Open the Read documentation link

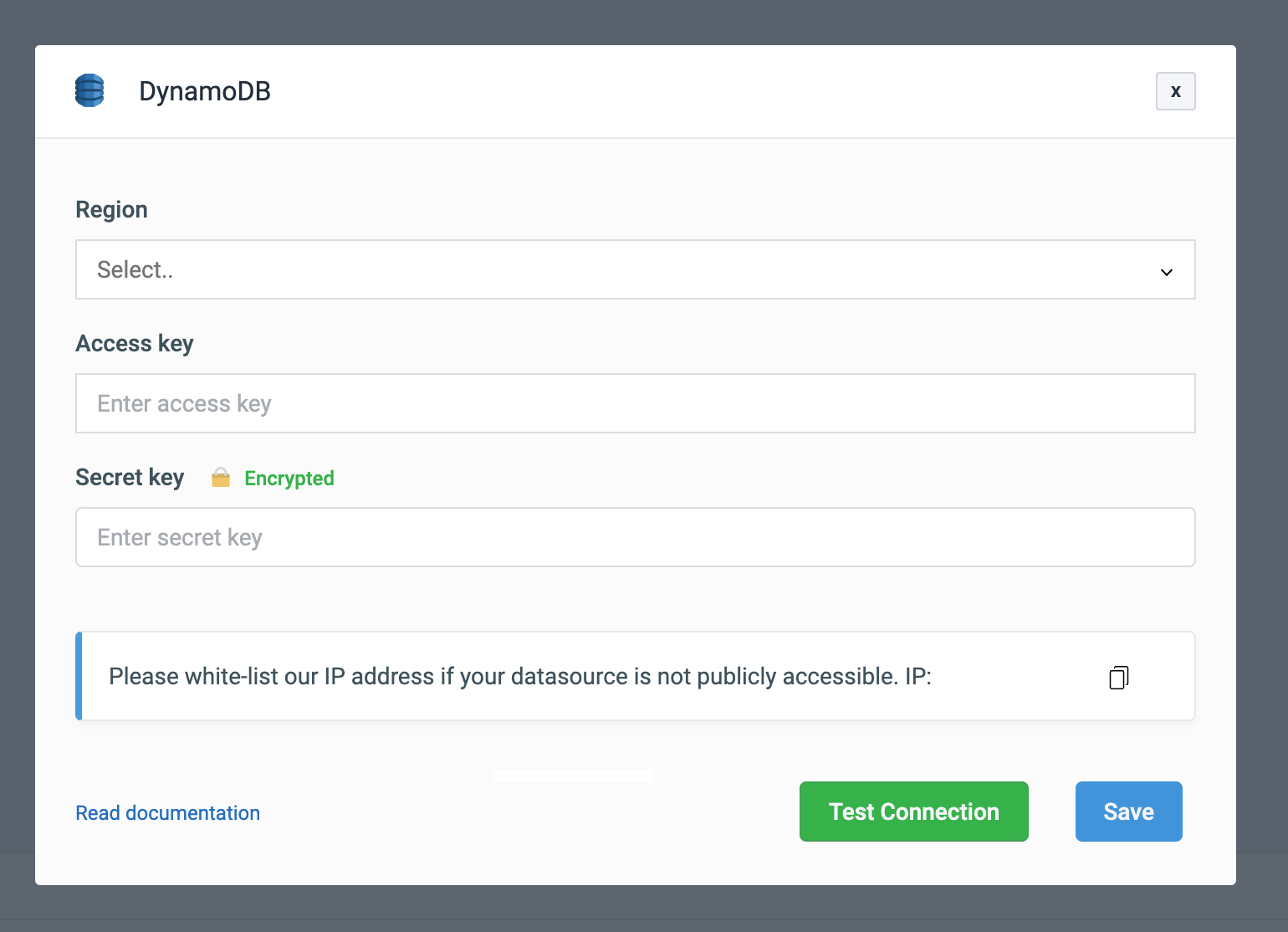[x=167, y=813]
